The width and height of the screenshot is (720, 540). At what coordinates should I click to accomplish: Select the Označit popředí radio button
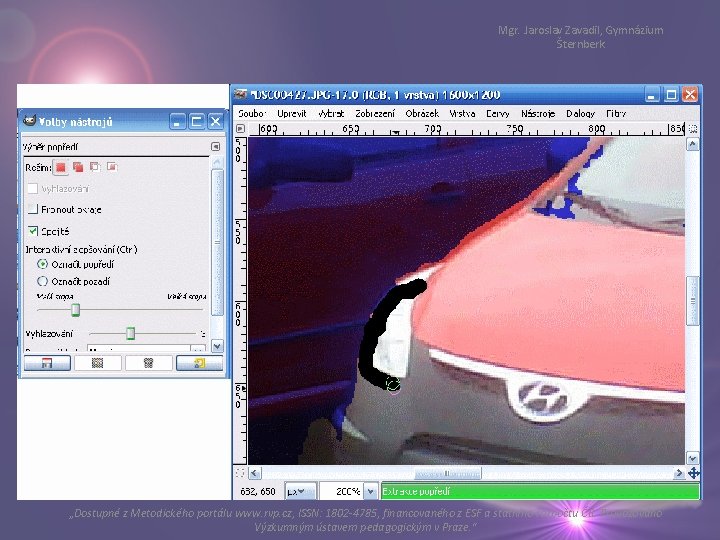(42, 264)
